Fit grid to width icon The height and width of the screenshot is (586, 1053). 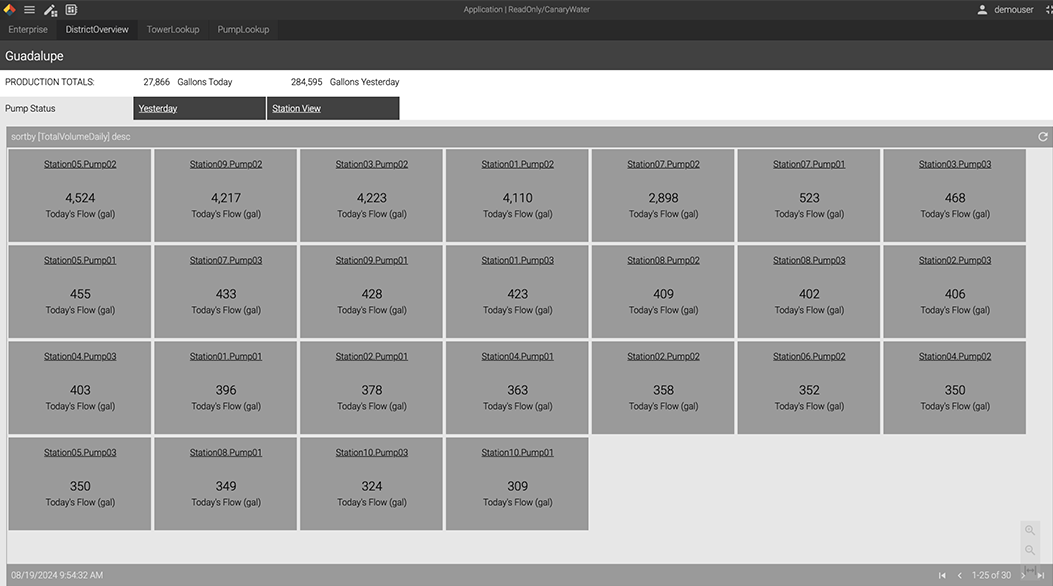click(x=1029, y=570)
